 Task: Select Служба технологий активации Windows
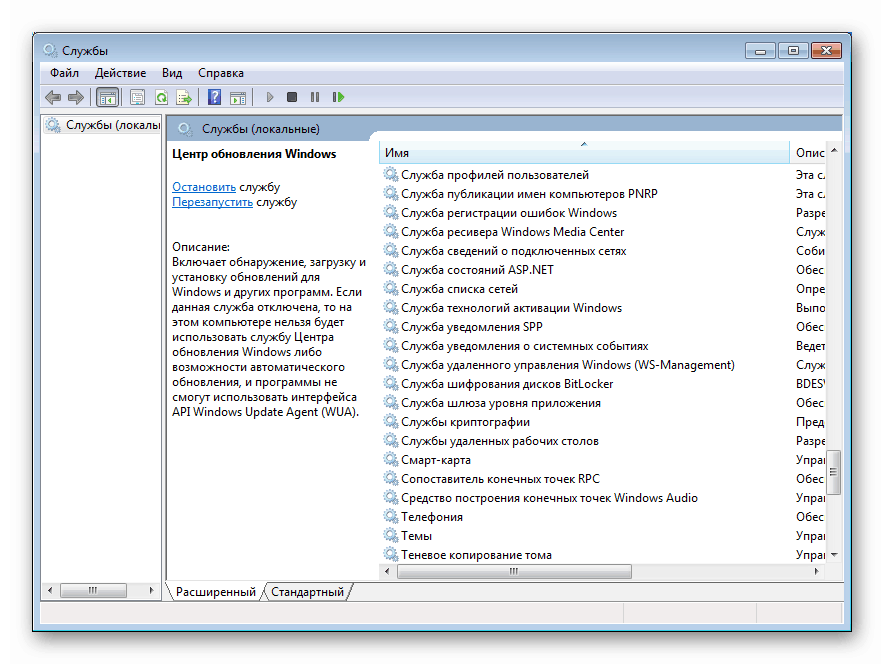[x=603, y=308]
